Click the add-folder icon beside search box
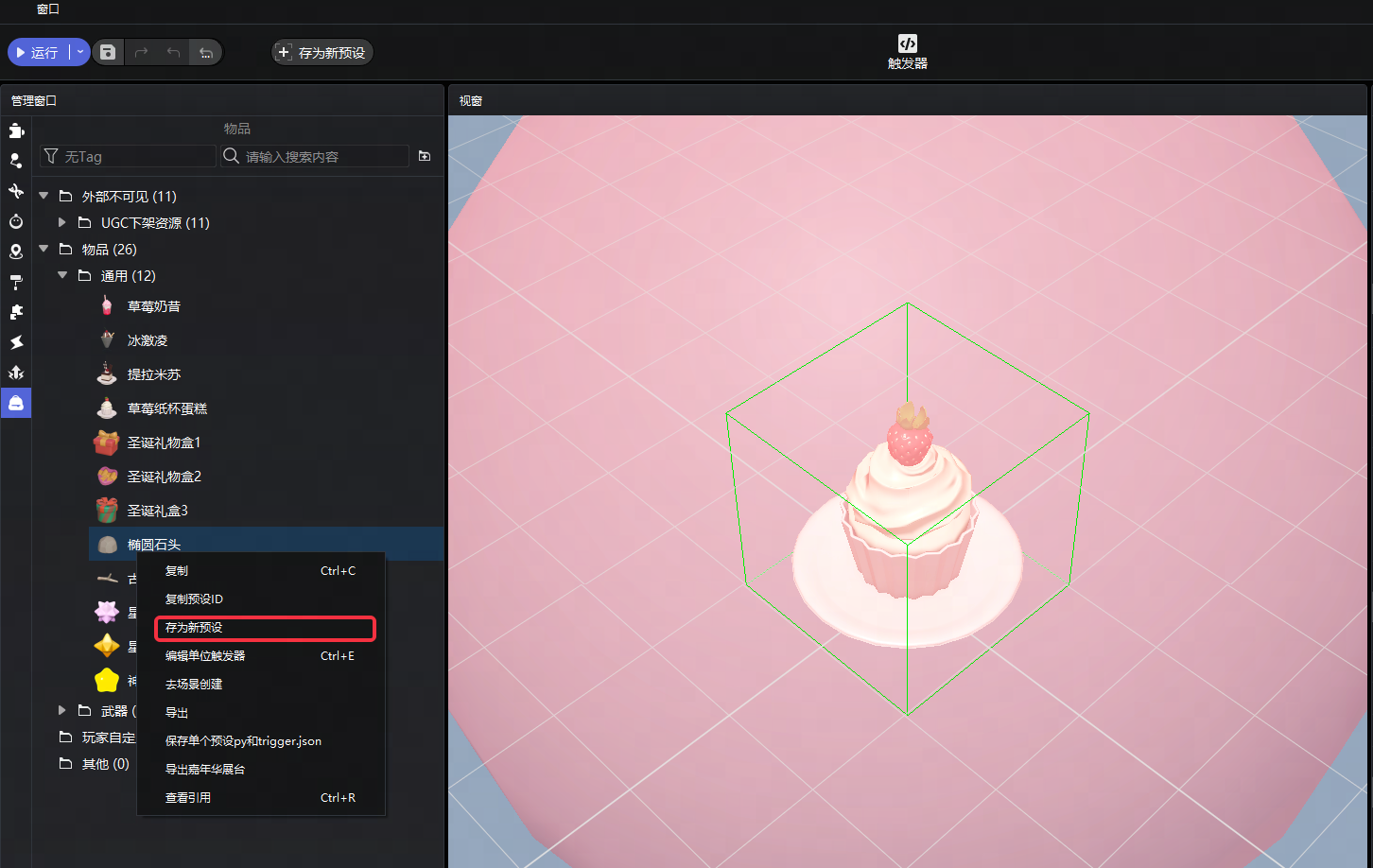Screen dimensions: 1373x868 (x=425, y=156)
